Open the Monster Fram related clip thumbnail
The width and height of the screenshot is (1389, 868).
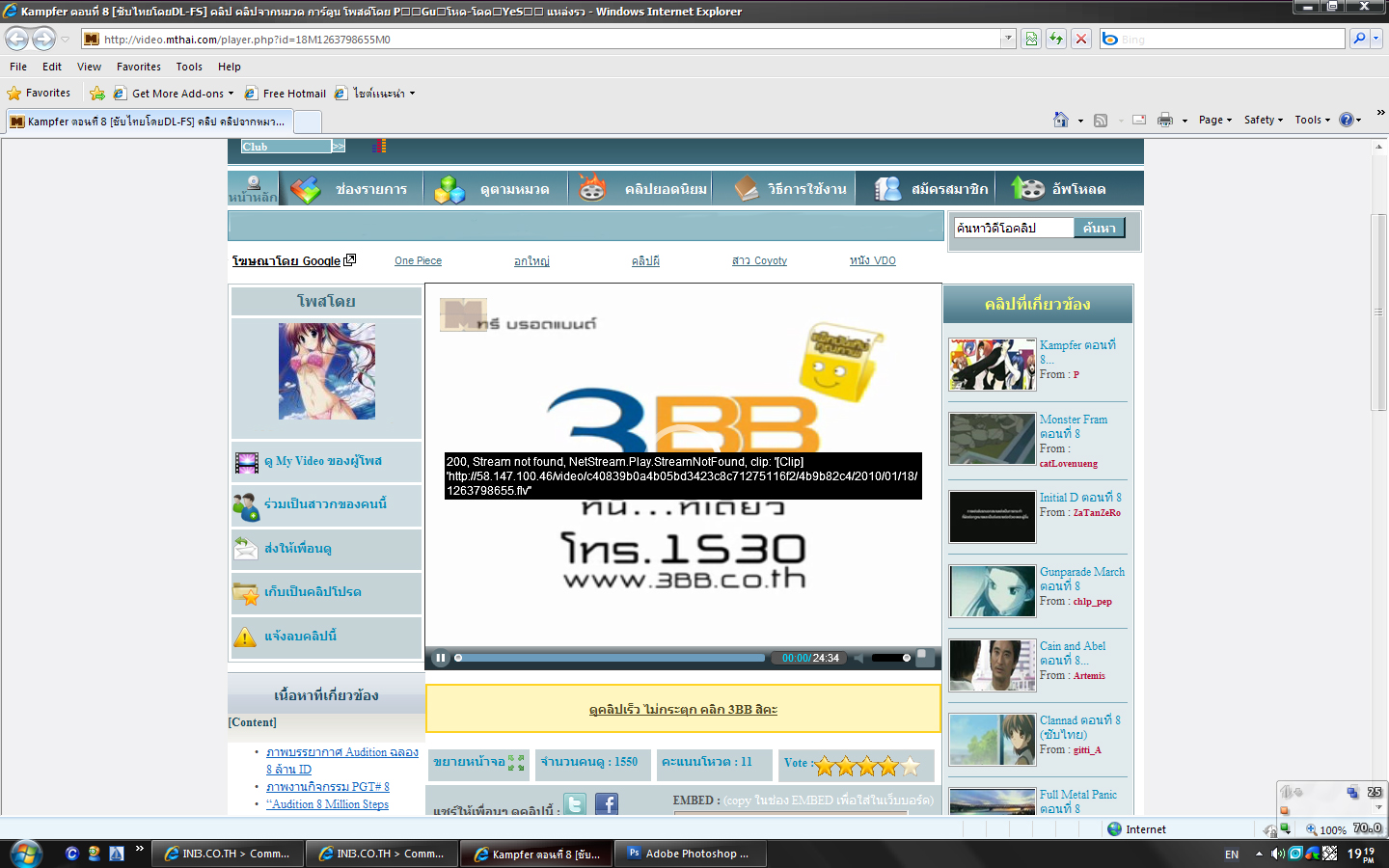pyautogui.click(x=992, y=439)
